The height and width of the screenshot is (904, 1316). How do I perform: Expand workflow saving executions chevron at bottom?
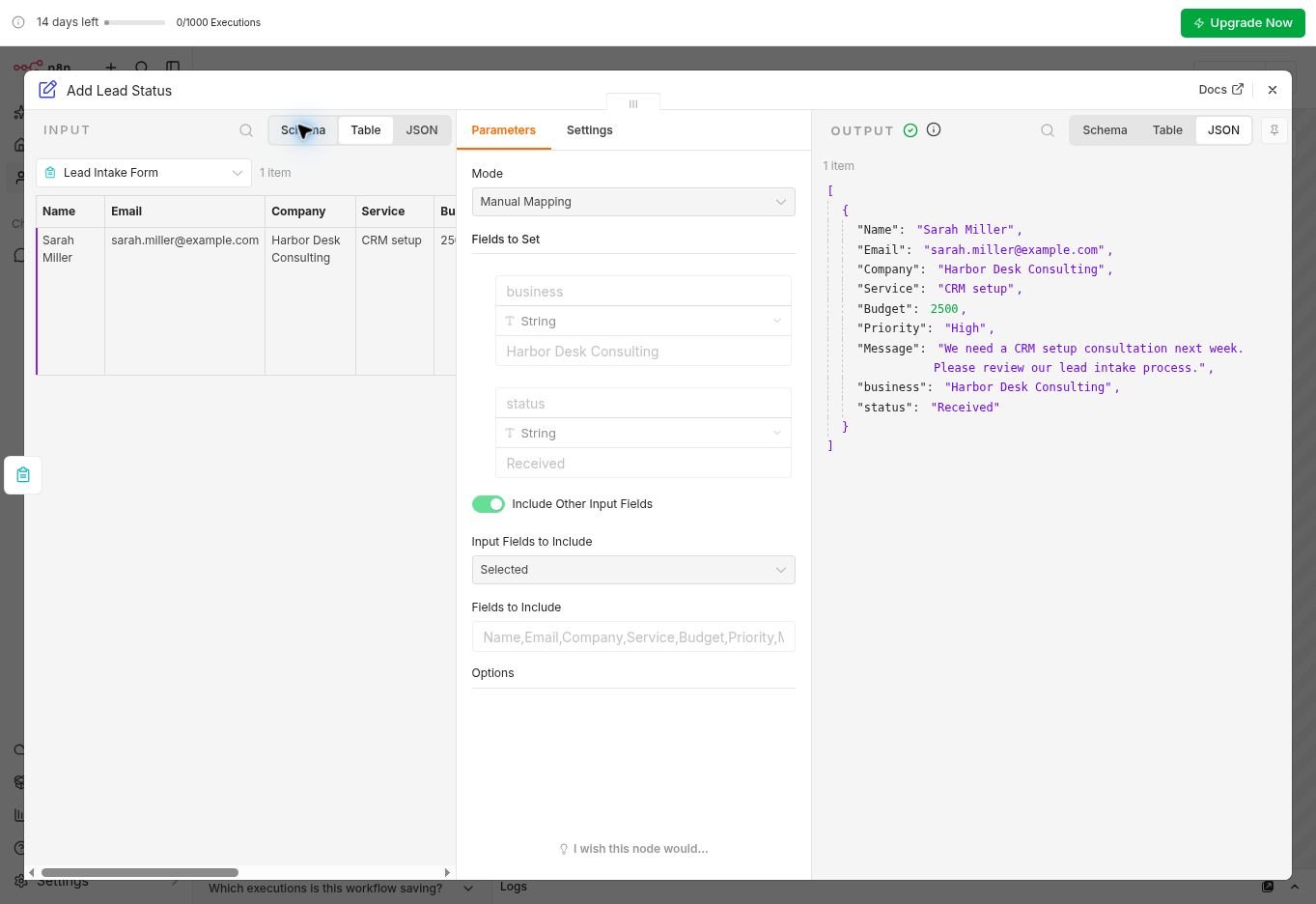tap(468, 889)
